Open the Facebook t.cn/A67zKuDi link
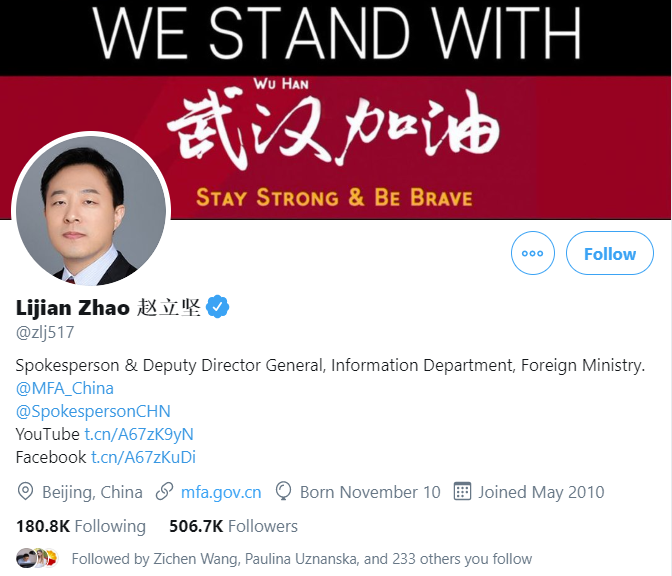Screen dimensions: 672x576 (x=143, y=457)
